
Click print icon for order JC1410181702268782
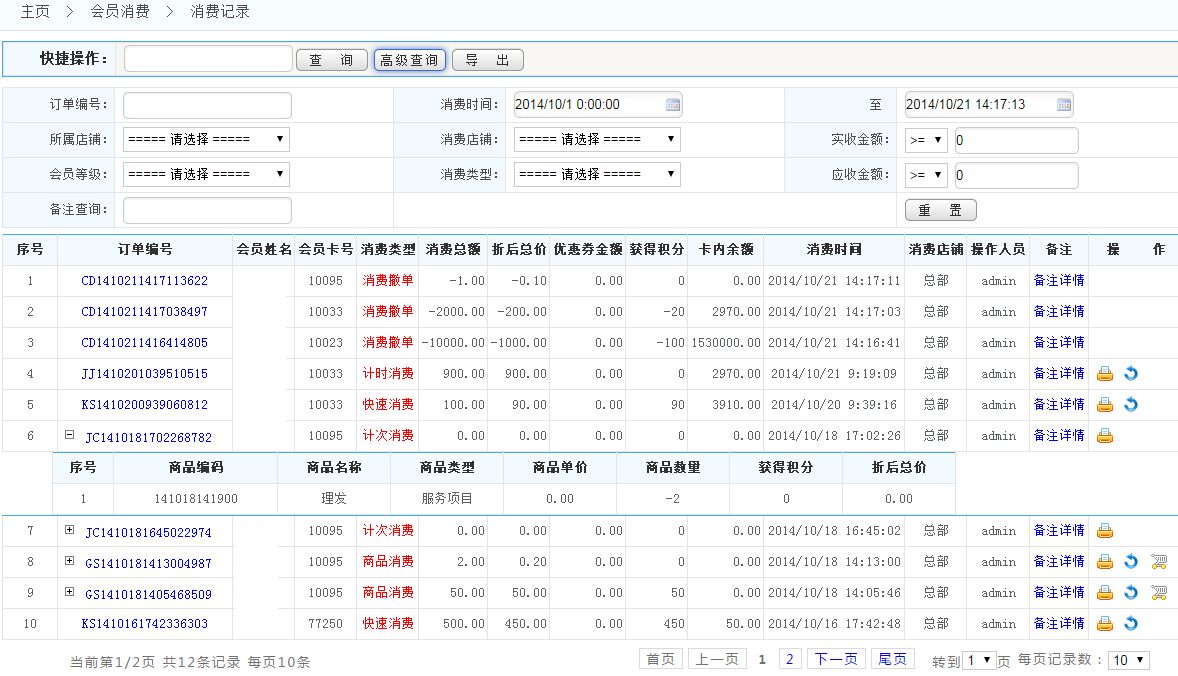[1104, 436]
